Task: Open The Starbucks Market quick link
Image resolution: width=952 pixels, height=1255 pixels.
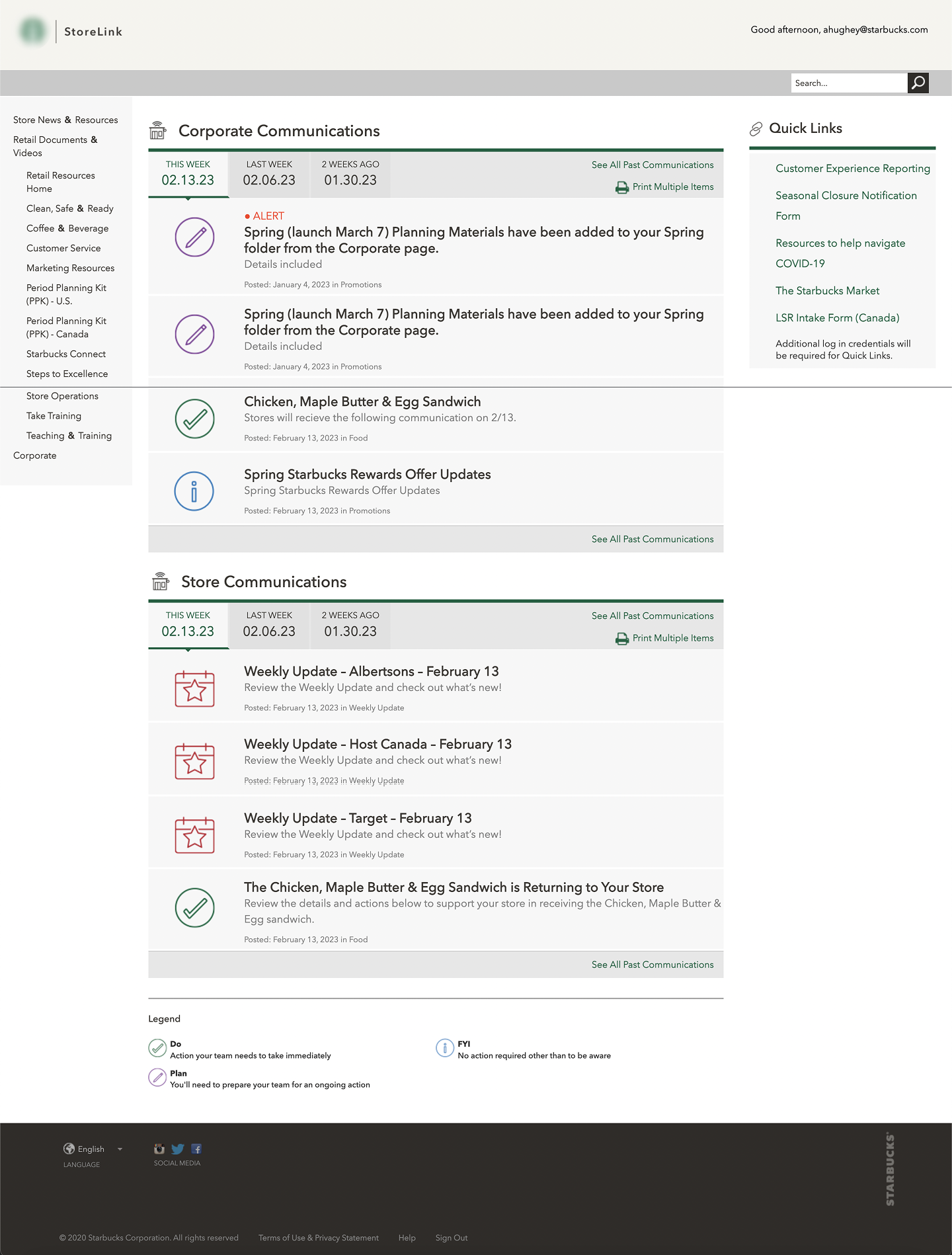Action: (x=828, y=291)
